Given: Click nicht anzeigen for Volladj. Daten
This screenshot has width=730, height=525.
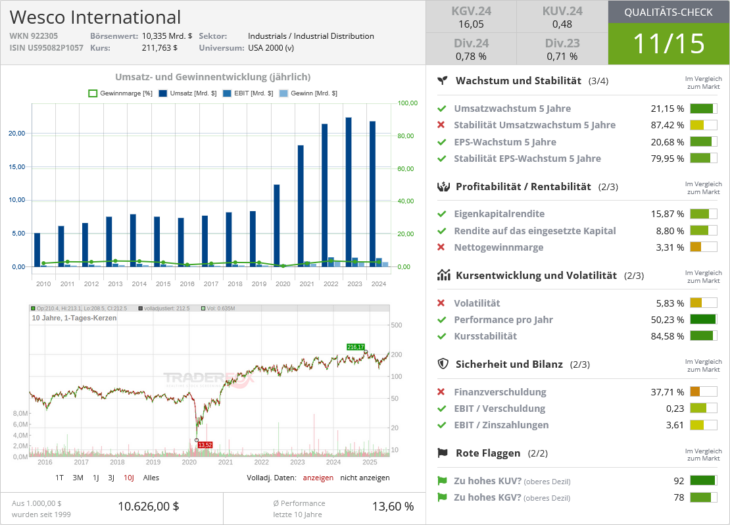Looking at the screenshot, I should coord(365,478).
